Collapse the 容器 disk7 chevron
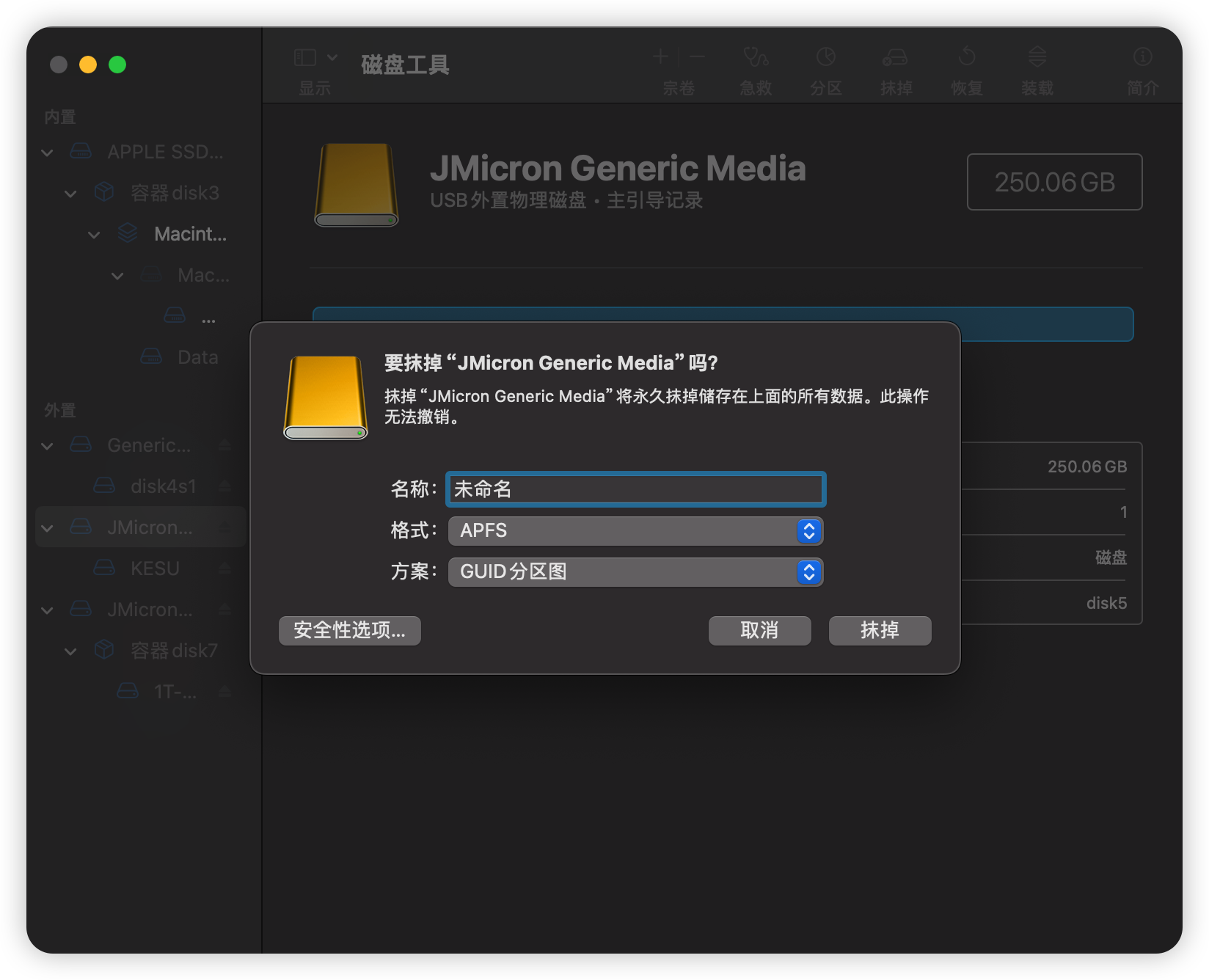This screenshot has height=980, width=1209. pyautogui.click(x=70, y=651)
